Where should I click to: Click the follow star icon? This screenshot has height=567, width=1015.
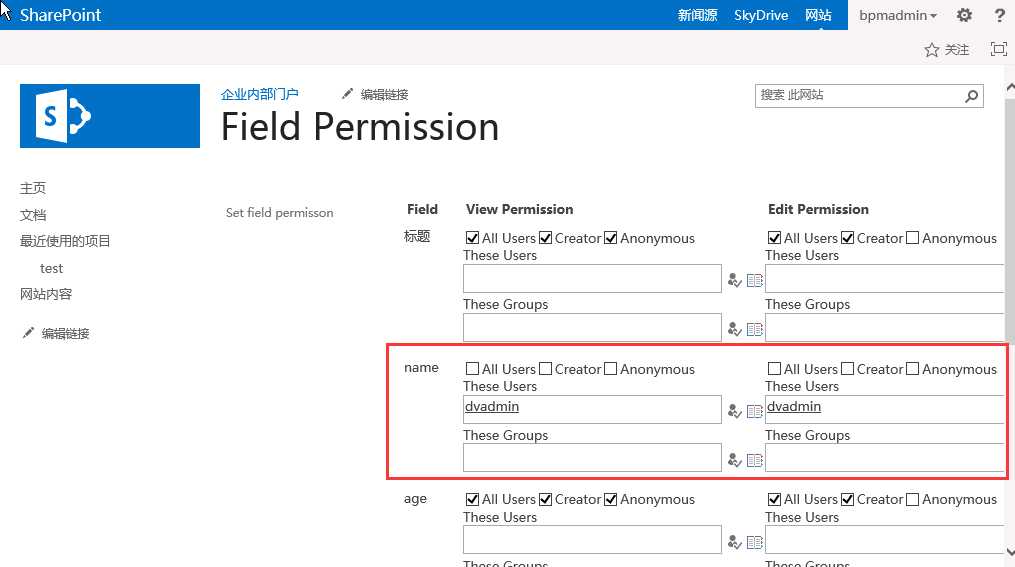(931, 49)
